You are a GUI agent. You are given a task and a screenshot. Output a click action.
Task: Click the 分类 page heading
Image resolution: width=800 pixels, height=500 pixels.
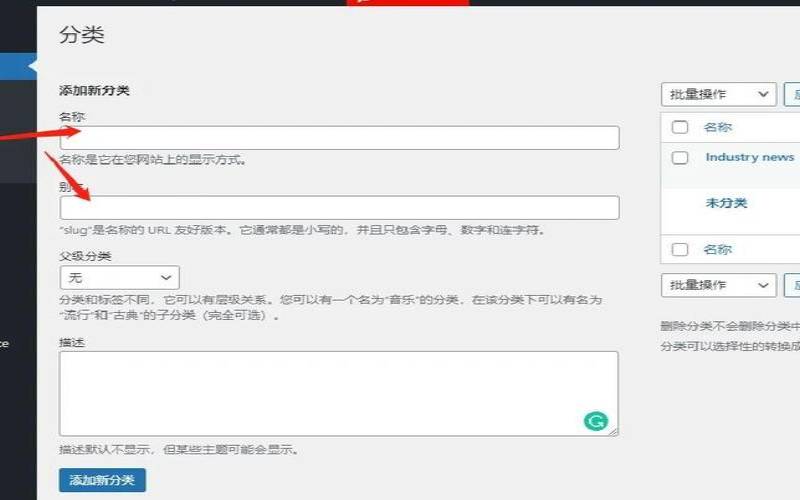click(82, 36)
